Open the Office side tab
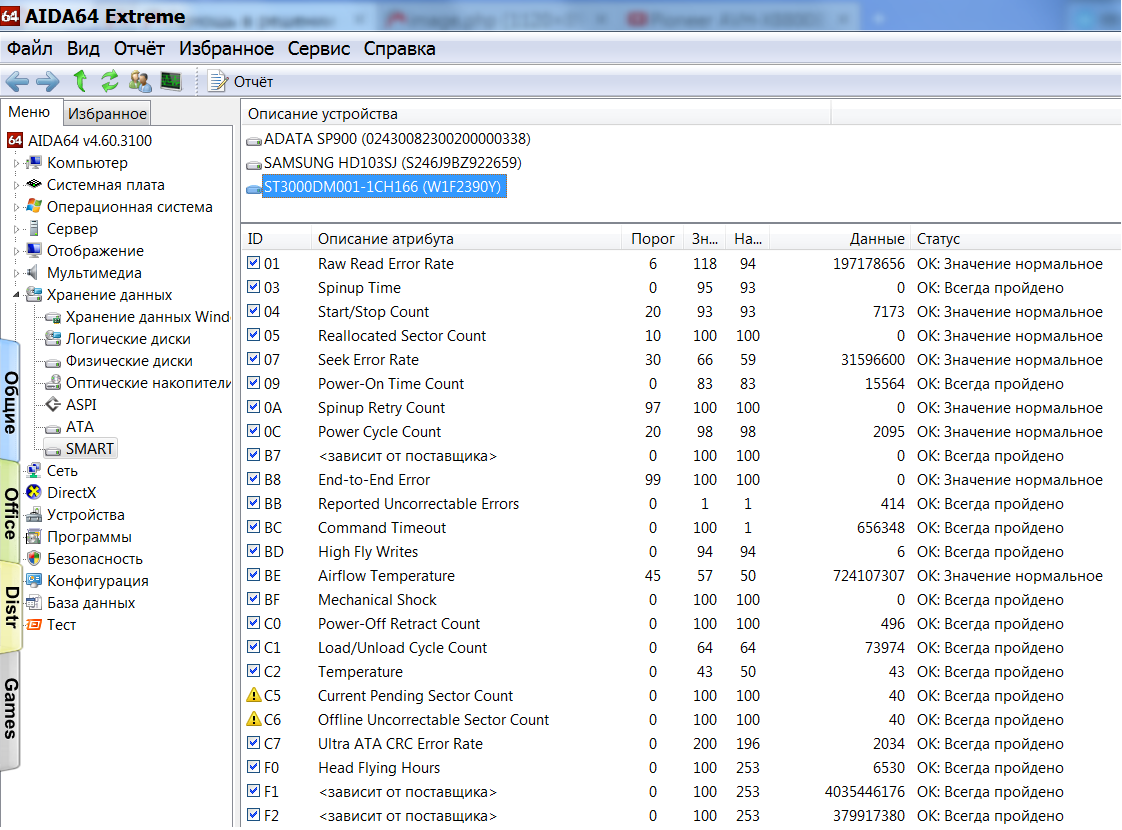This screenshot has width=1122, height=830. coord(10,513)
